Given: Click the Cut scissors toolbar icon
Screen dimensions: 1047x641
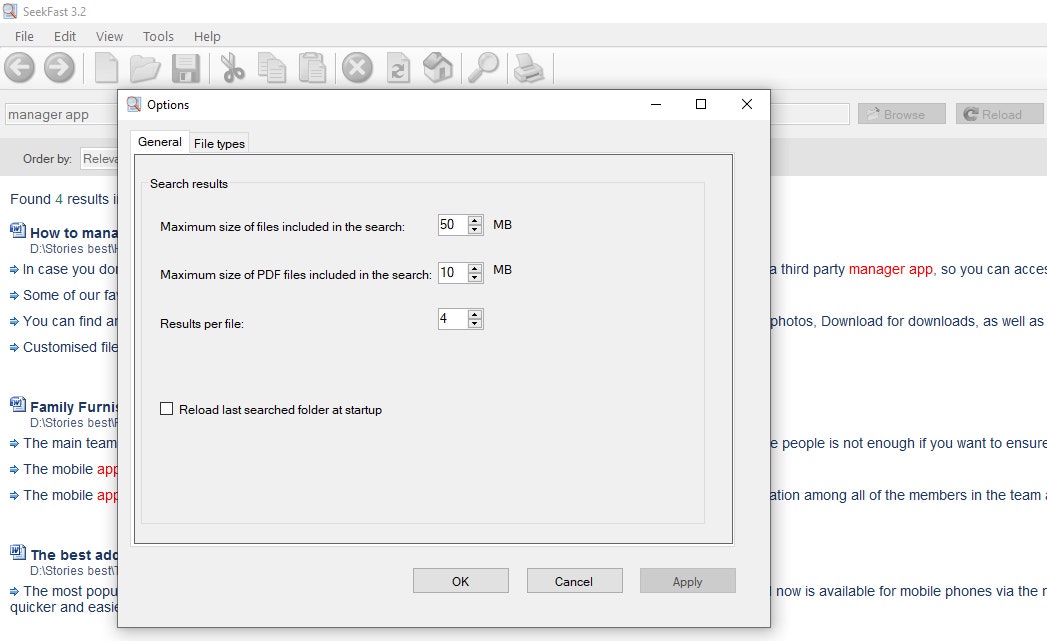Looking at the screenshot, I should coord(232,67).
